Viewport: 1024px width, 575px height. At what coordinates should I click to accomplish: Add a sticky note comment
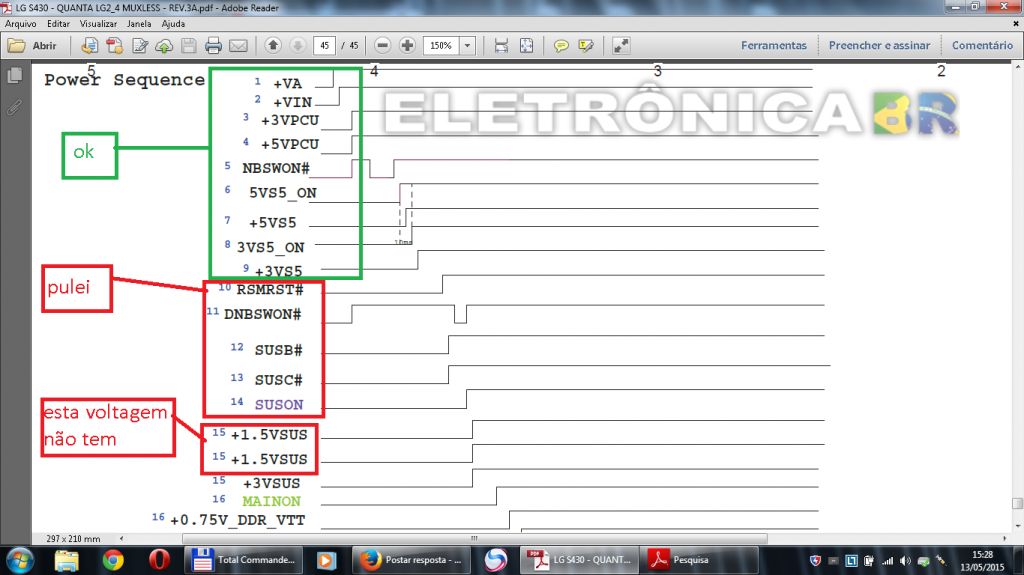[x=561, y=45]
